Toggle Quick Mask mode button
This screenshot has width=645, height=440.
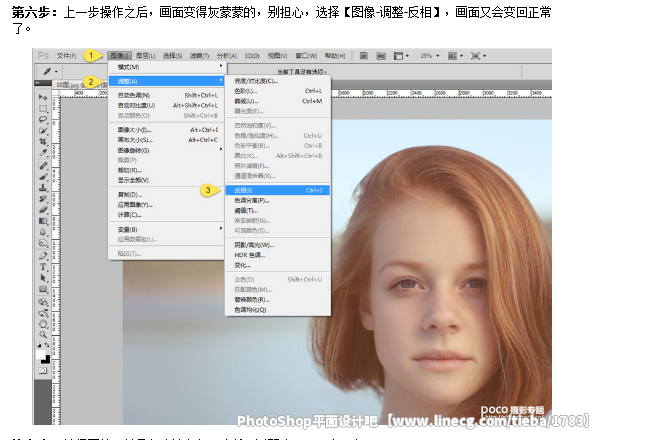[x=43, y=371]
